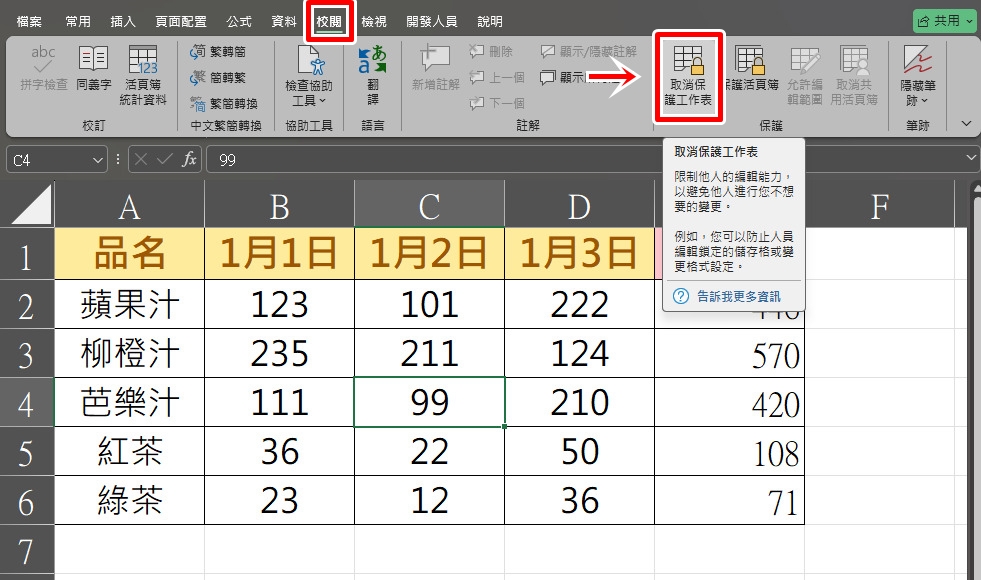Open the 同義字 thesaurus tool
Image resolution: width=981 pixels, height=580 pixels.
[94, 68]
